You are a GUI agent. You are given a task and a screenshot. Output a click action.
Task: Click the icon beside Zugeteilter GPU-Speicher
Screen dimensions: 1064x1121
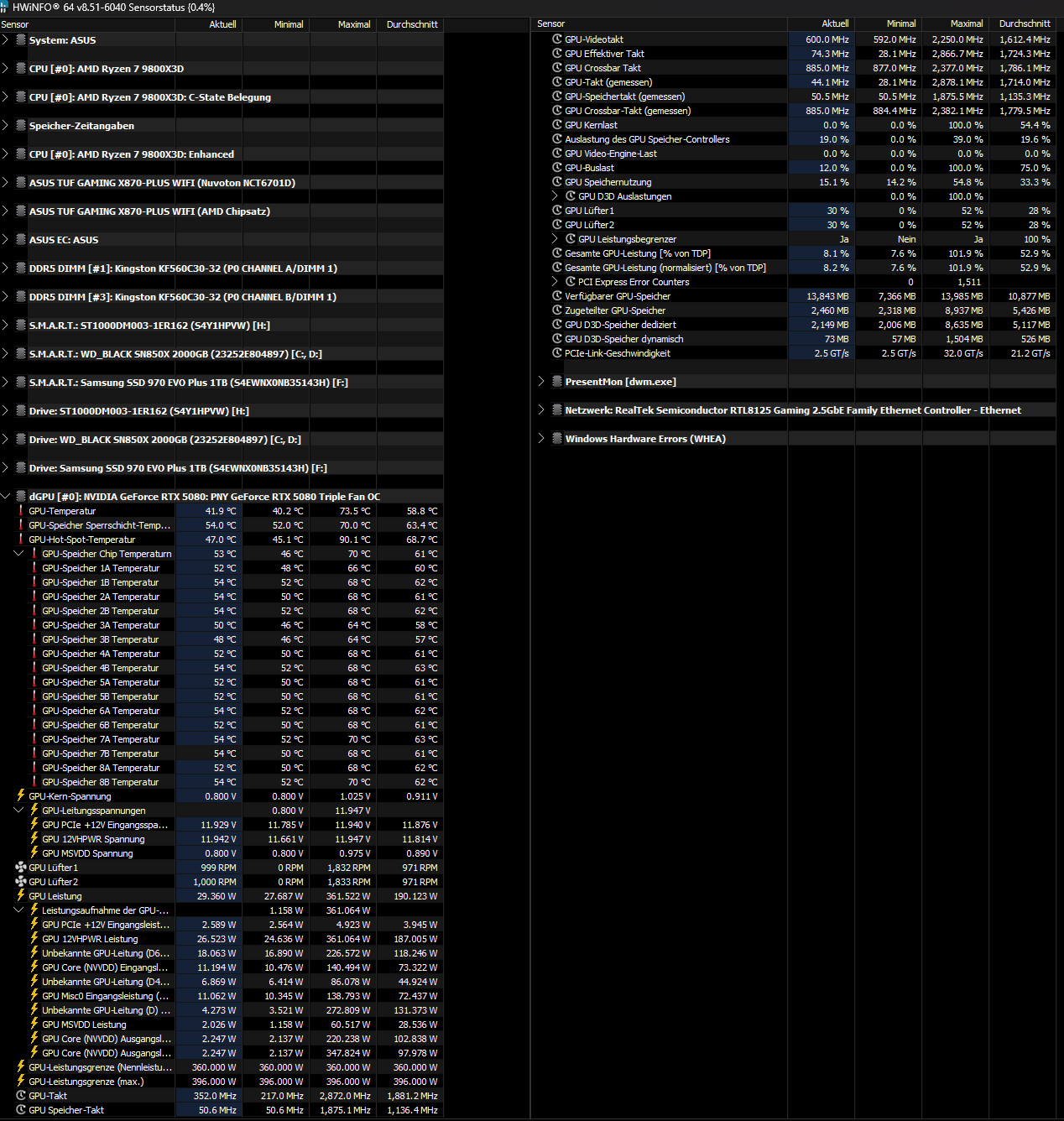[x=557, y=310]
